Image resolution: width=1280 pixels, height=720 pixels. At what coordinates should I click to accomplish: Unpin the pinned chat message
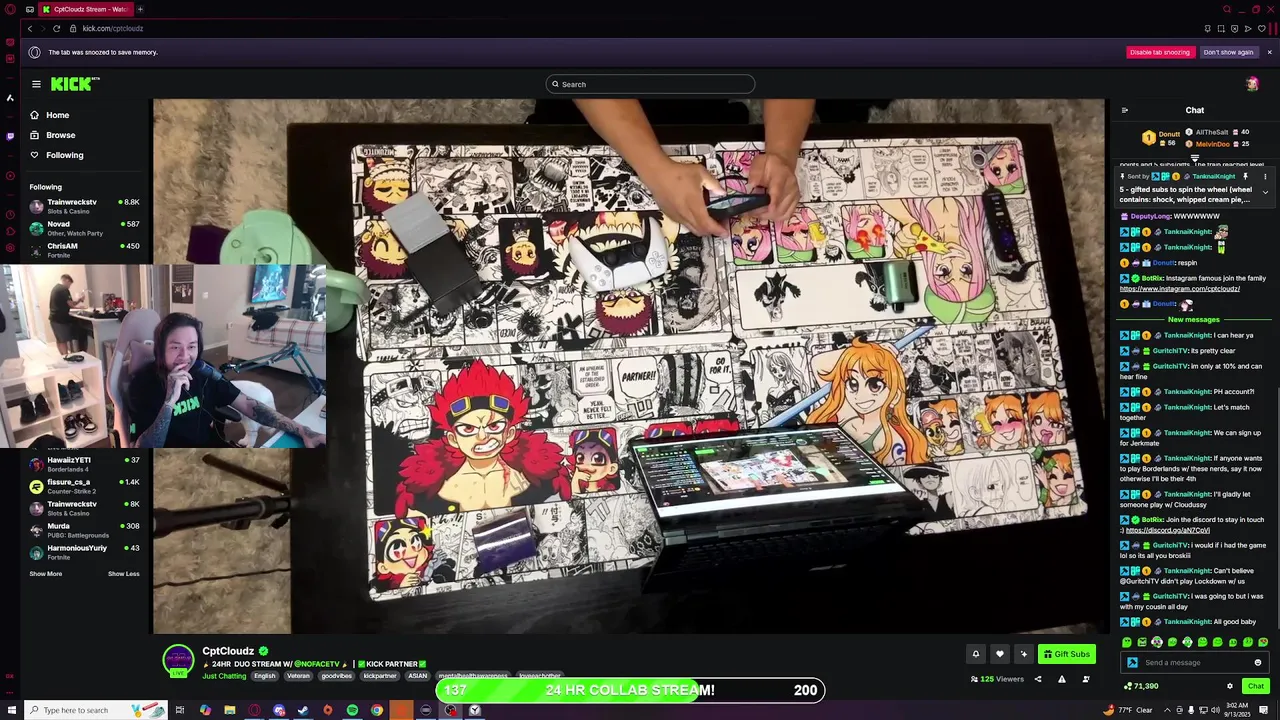click(1245, 176)
